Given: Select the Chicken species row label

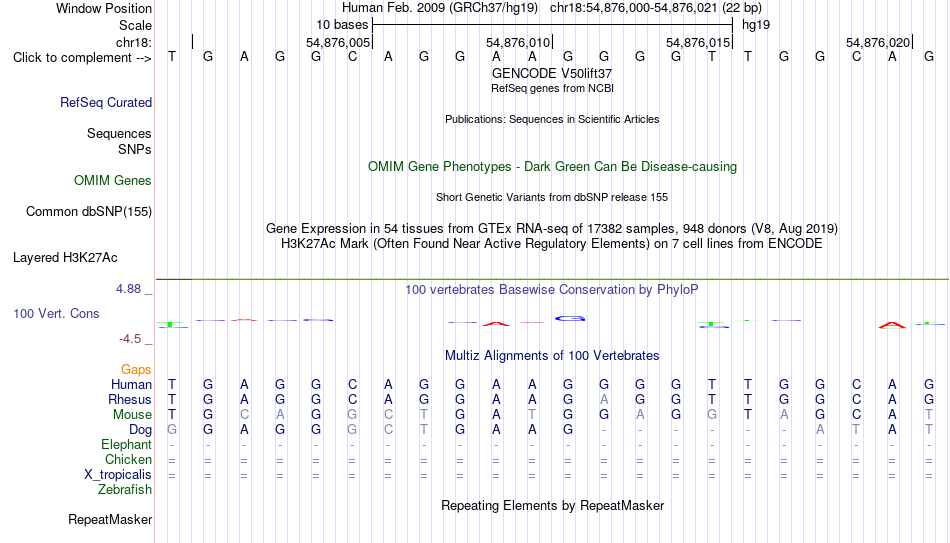Looking at the screenshot, I should pos(128,460).
